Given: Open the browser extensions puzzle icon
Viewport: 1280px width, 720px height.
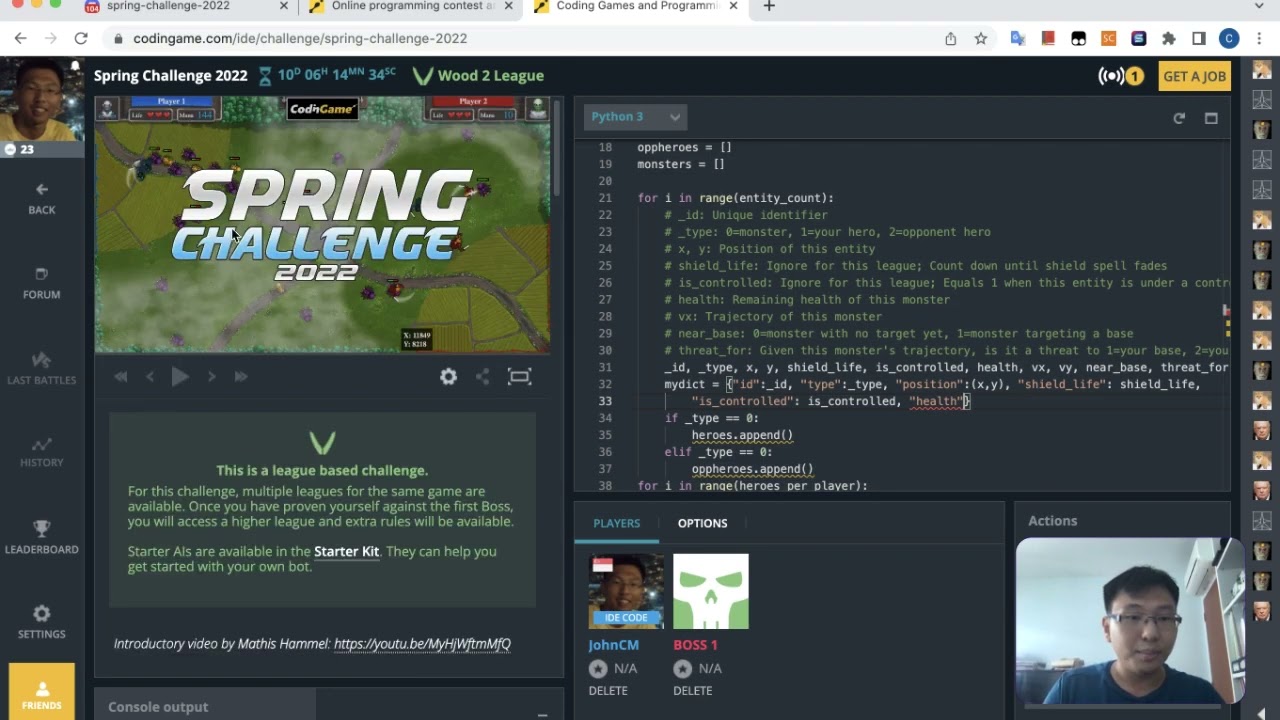Looking at the screenshot, I should [x=1168, y=39].
